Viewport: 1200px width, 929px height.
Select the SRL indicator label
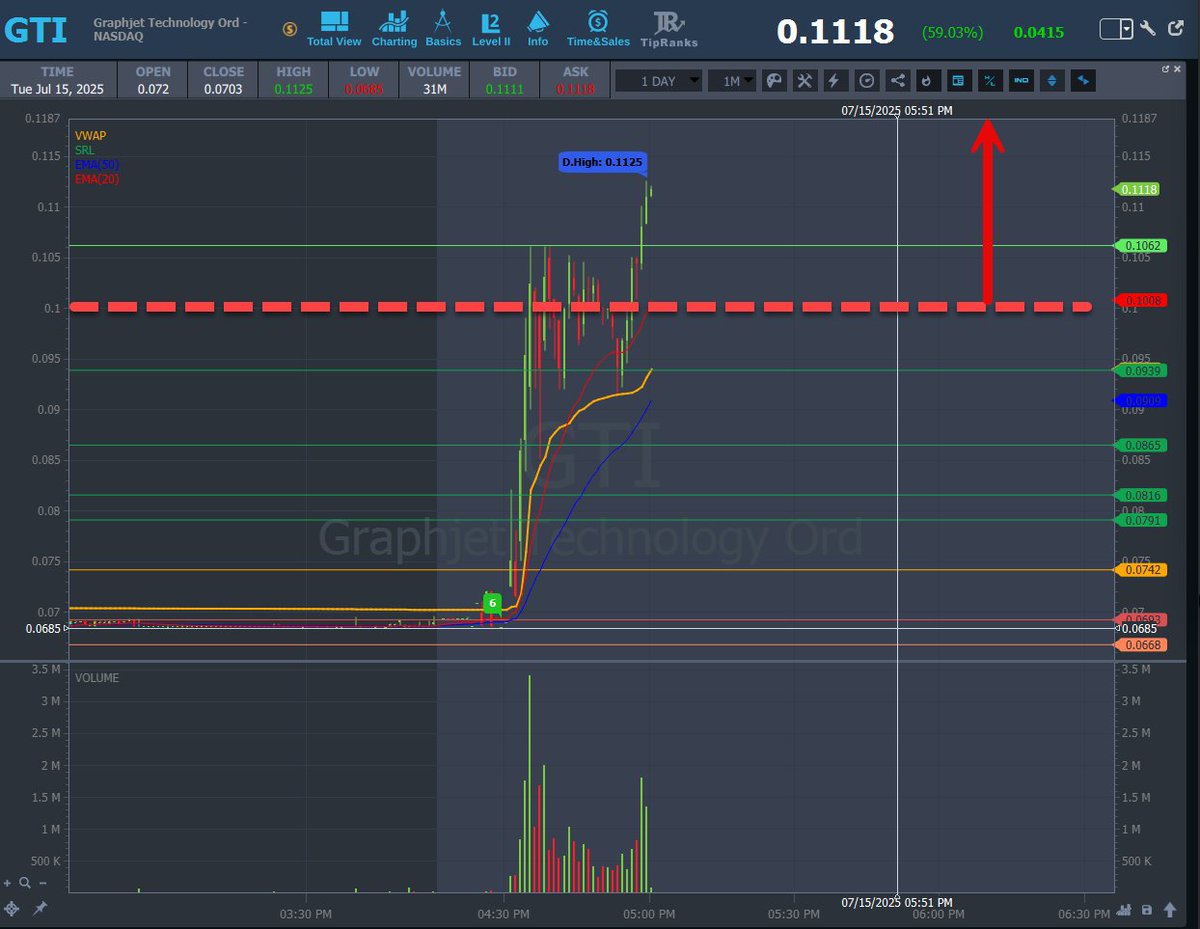pyautogui.click(x=84, y=150)
